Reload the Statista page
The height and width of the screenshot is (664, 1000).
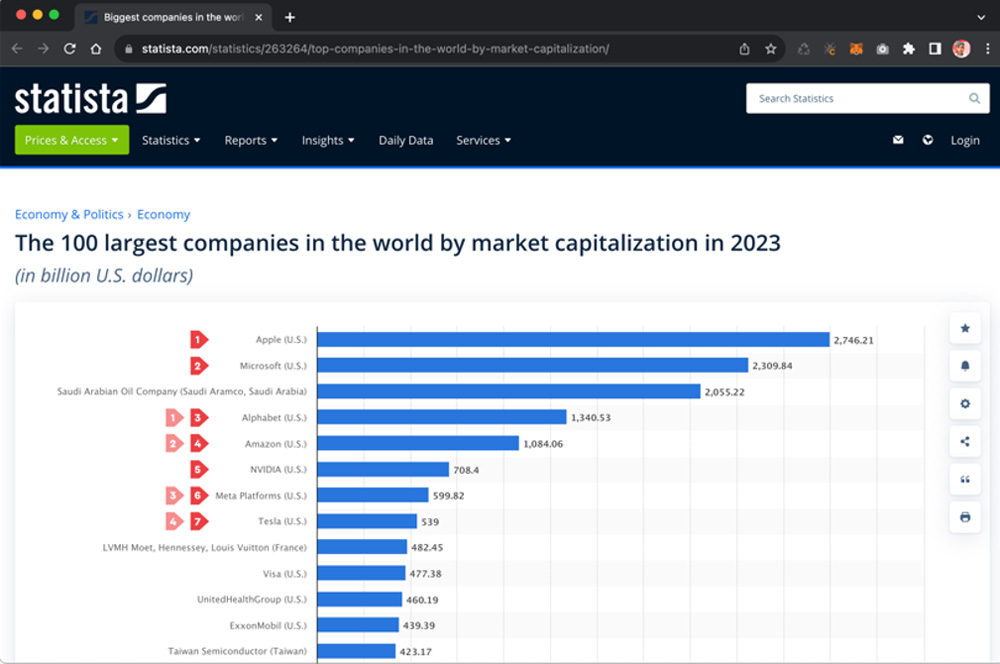tap(70, 48)
